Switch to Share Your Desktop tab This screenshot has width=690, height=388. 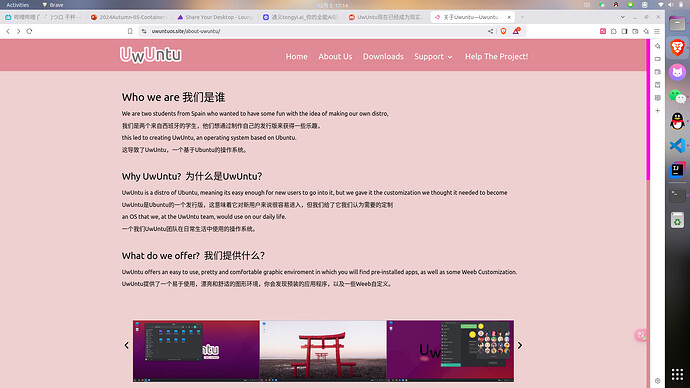[215, 17]
